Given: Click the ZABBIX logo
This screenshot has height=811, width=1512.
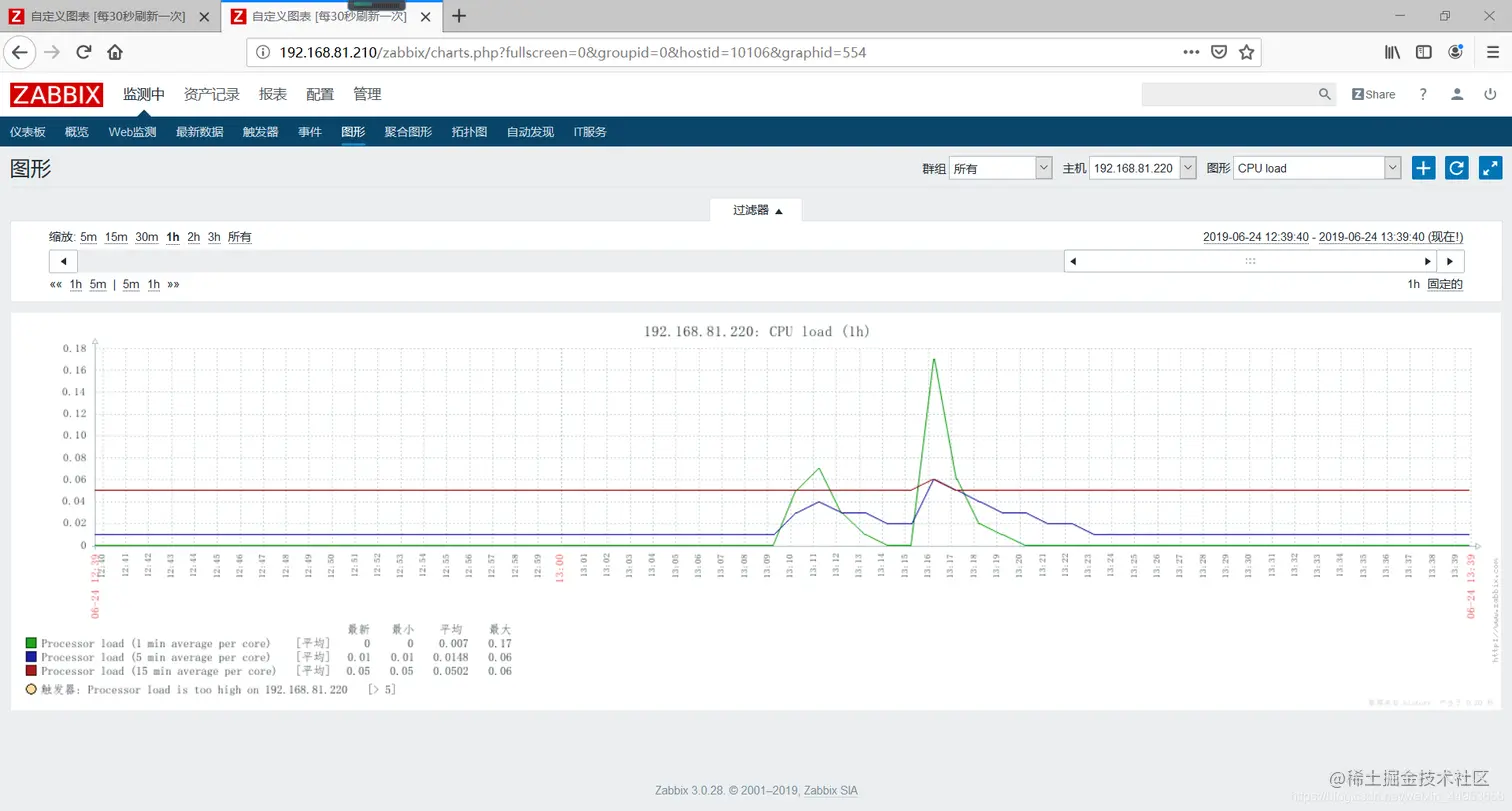Looking at the screenshot, I should pyautogui.click(x=57, y=94).
